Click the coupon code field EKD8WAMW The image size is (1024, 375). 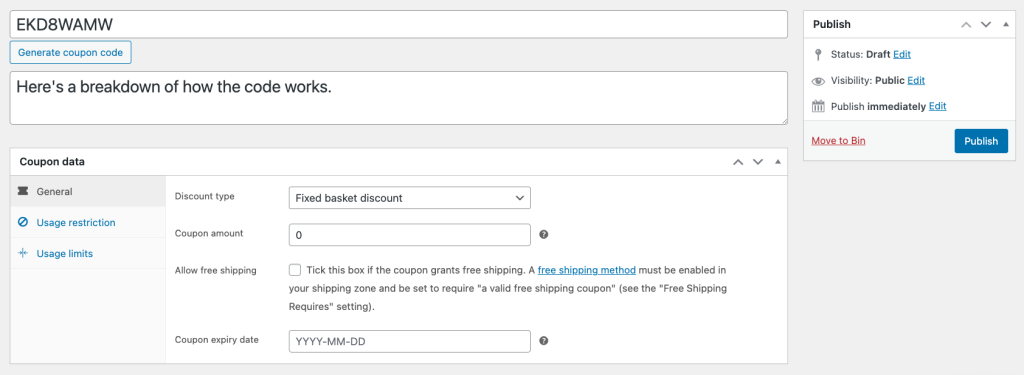pyautogui.click(x=398, y=24)
